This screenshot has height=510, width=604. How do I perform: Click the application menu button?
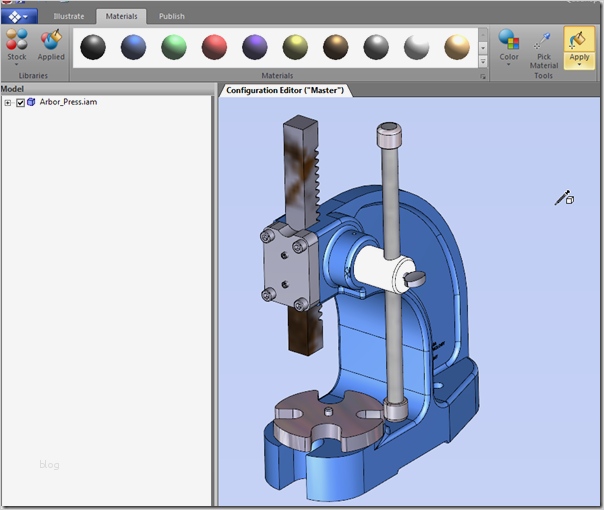pos(19,16)
